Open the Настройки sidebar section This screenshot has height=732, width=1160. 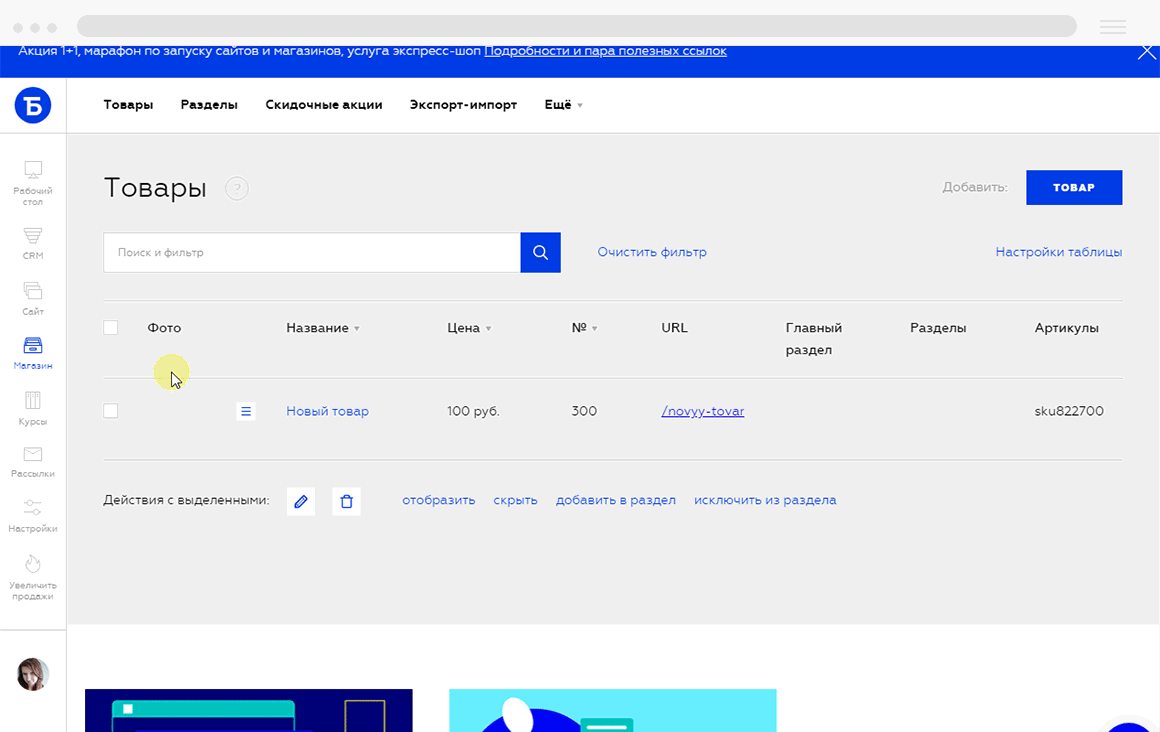33,516
